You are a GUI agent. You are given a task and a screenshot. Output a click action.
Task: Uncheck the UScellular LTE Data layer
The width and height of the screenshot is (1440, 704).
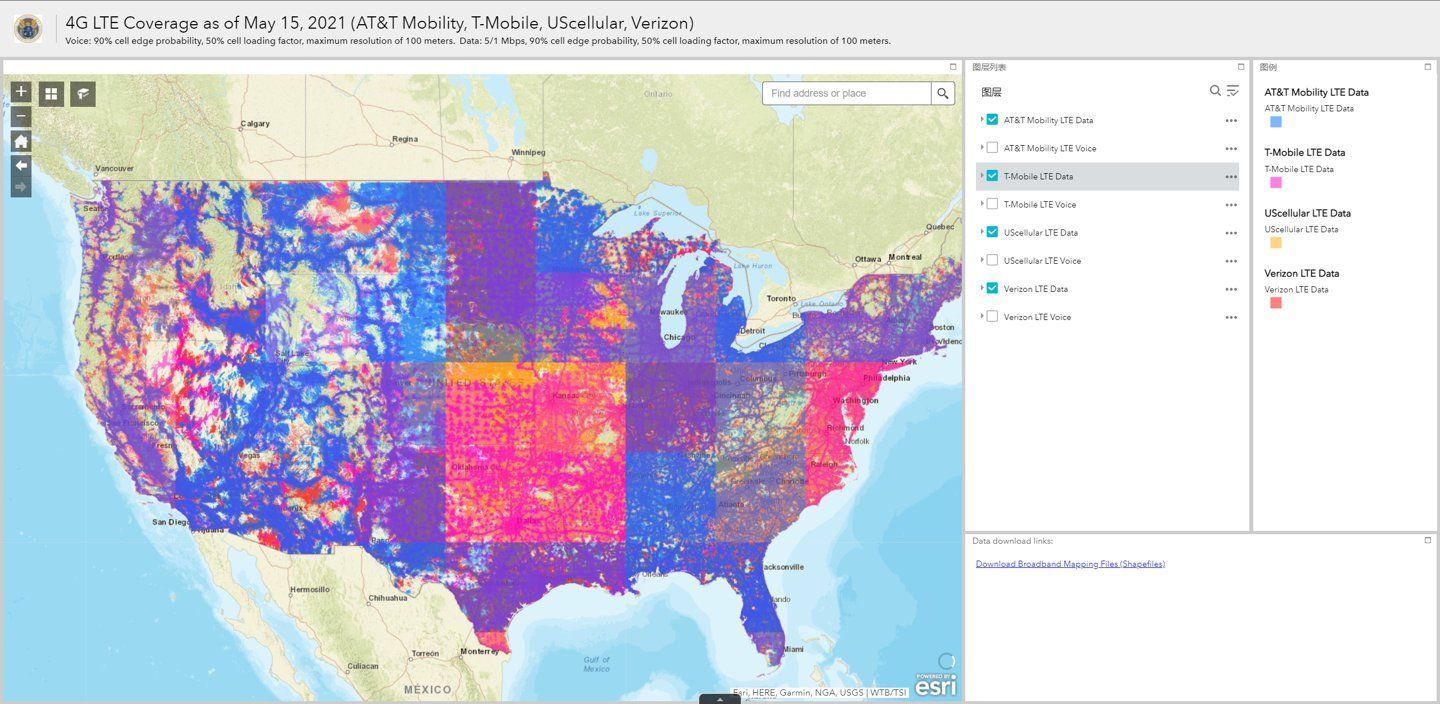click(x=992, y=232)
